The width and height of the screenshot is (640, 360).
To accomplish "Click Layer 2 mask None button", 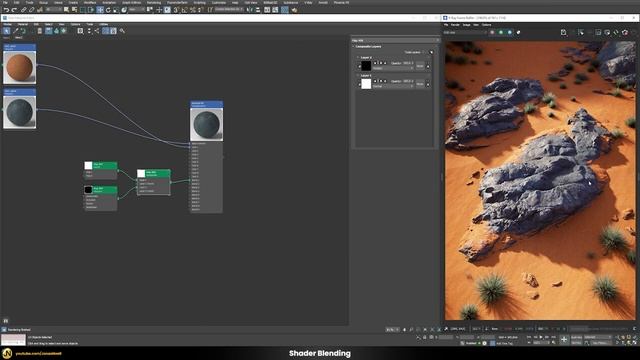I will coord(420,66).
